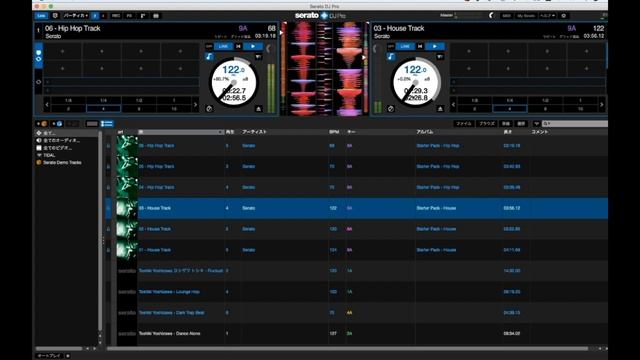
Task: Click the censor icon below right platter
Action: point(391,109)
